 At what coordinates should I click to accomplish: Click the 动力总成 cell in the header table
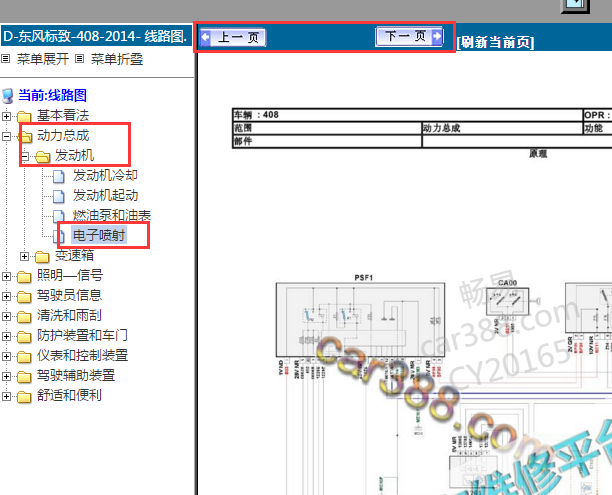click(502, 128)
